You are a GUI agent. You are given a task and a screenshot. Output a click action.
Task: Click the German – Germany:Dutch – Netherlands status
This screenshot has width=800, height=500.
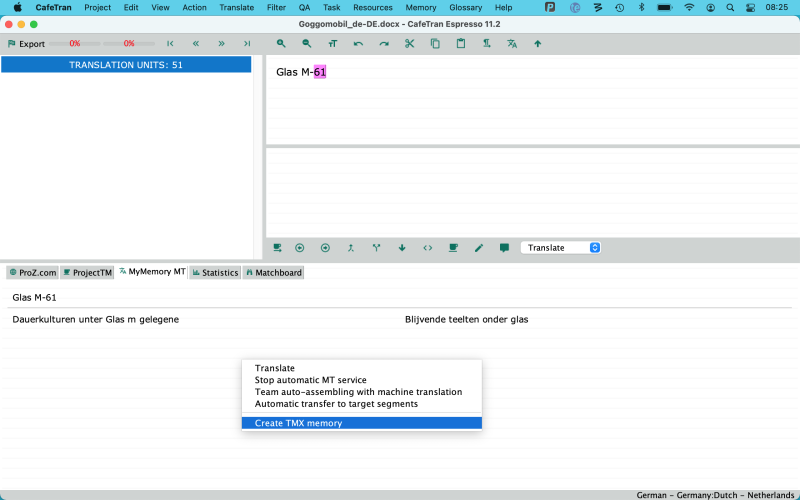tap(715, 495)
